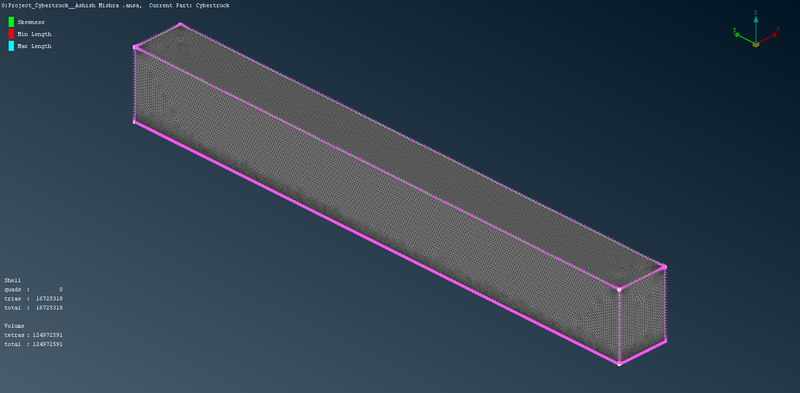This screenshot has height=393, width=800.
Task: Select the Skewness legend label
Action: pyautogui.click(x=31, y=22)
